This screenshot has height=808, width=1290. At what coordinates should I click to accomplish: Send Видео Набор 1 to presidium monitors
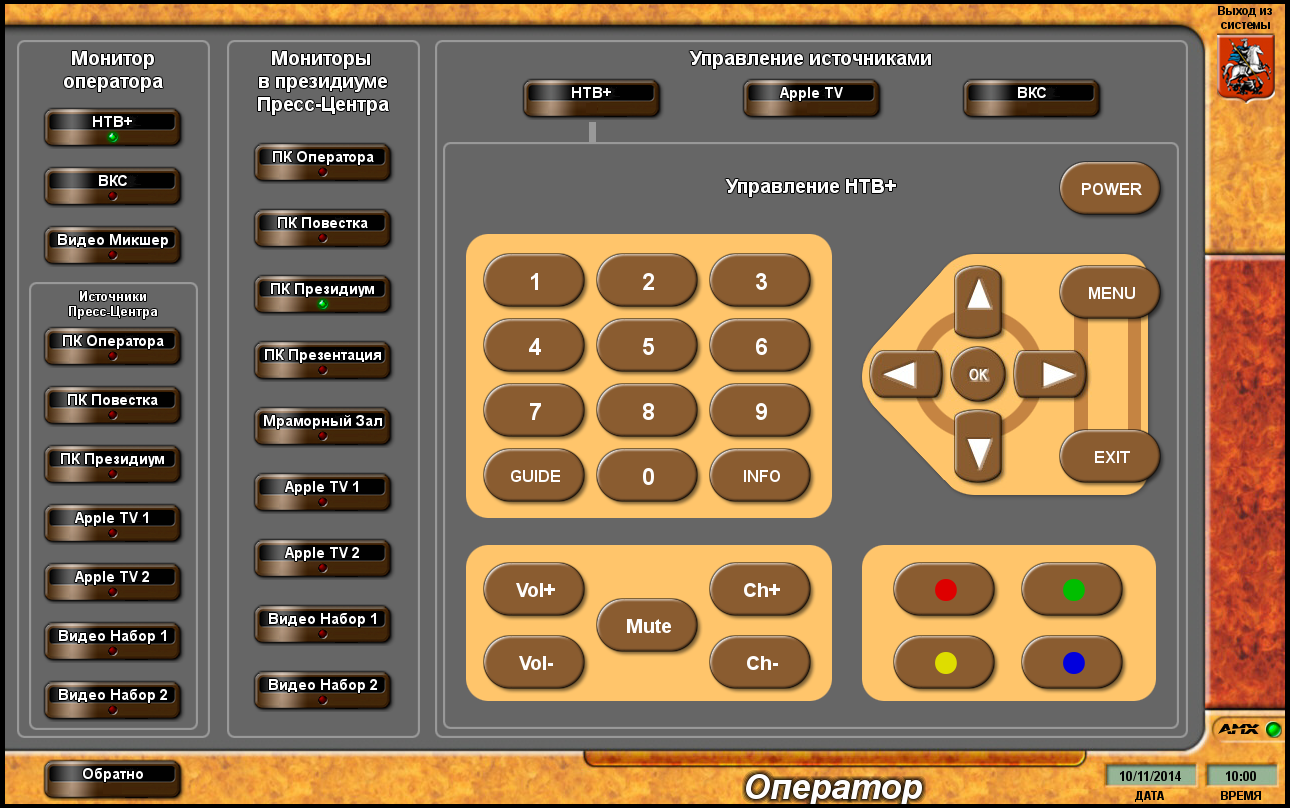click(322, 624)
